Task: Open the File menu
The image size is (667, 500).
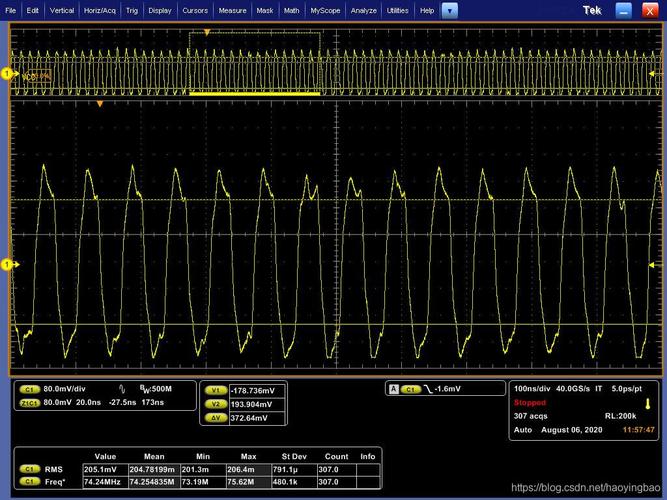Action: point(10,11)
